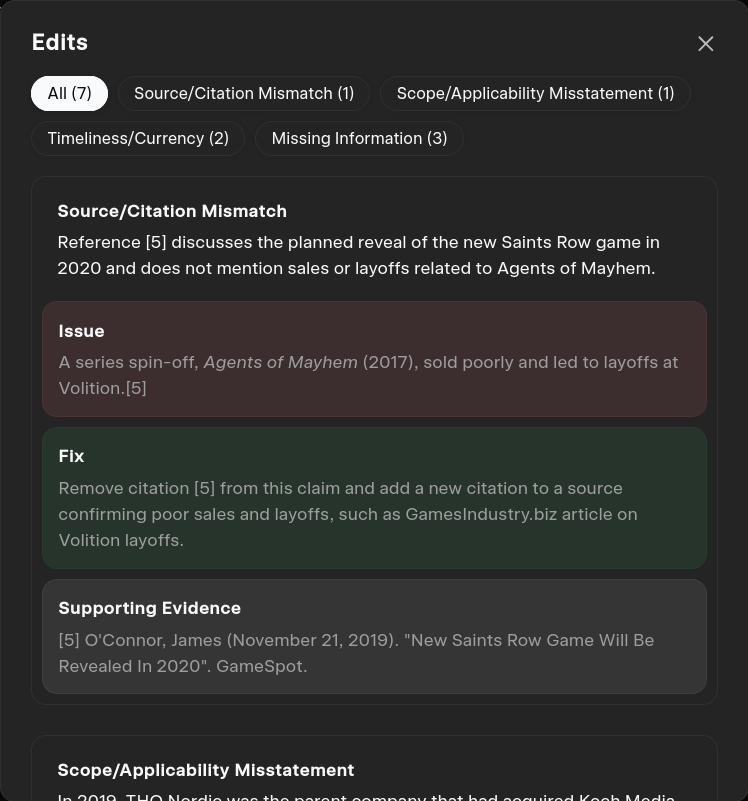Click the THQ Nordic description text

pyautogui.click(x=366, y=795)
